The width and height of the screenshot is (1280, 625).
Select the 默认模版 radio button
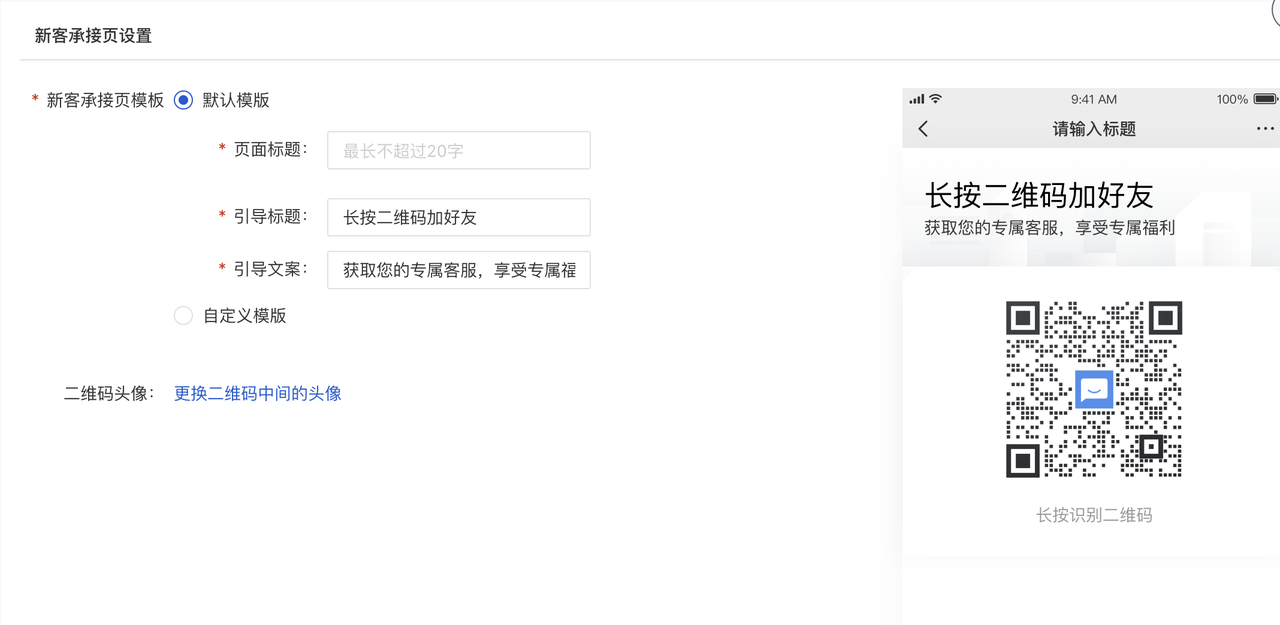(183, 100)
